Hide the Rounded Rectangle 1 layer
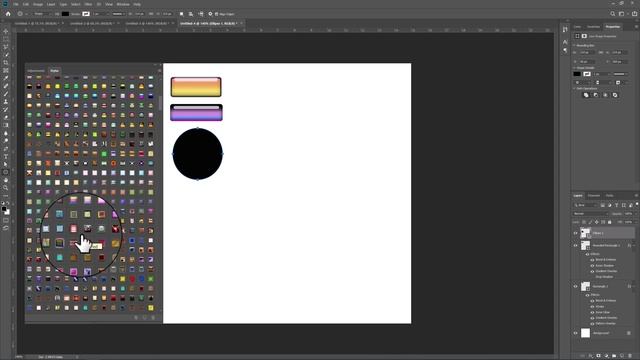The image size is (640, 360). (576, 245)
